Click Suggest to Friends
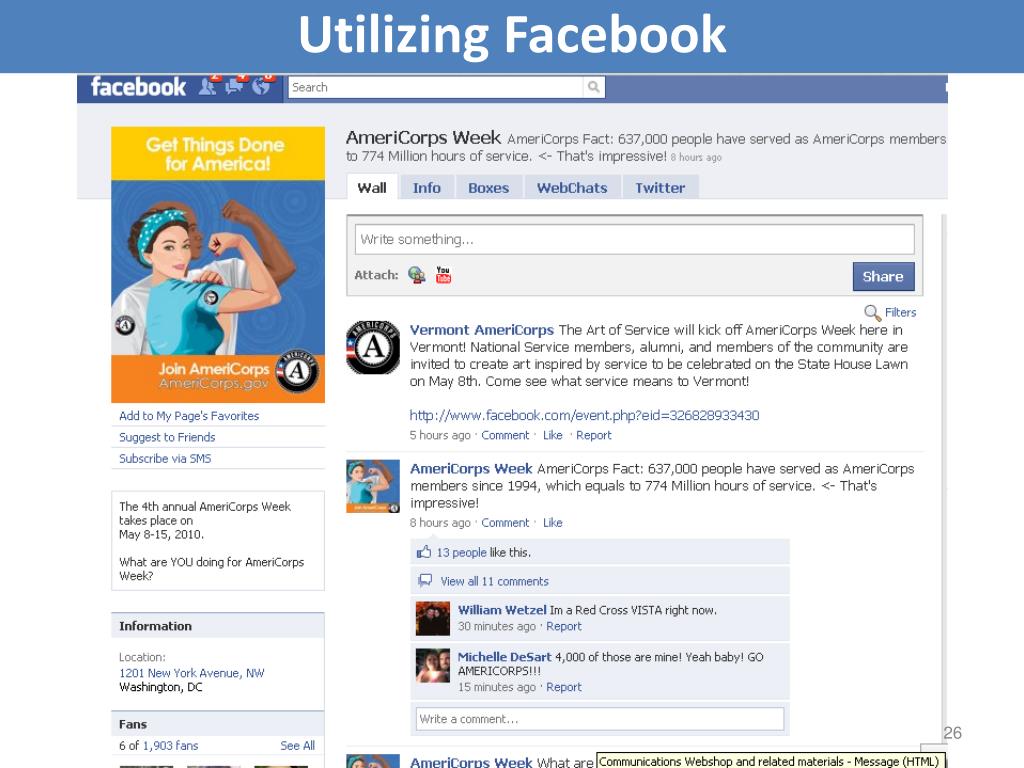 point(167,438)
